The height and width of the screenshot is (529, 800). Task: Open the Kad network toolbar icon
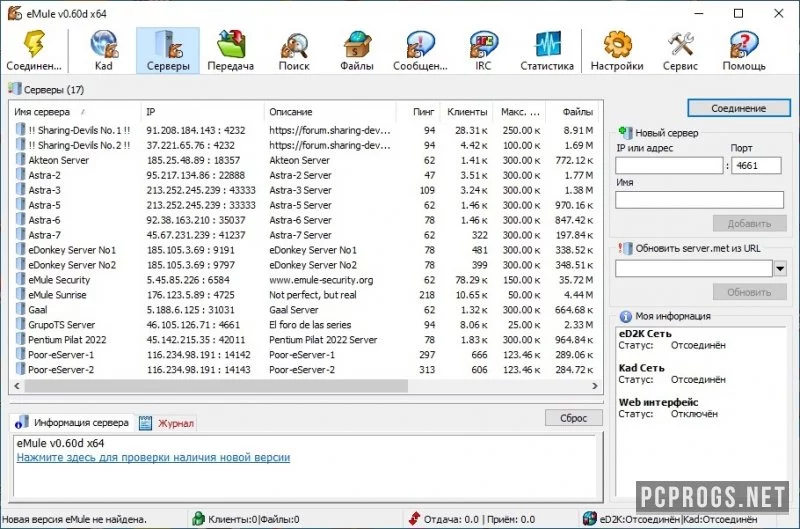104,50
